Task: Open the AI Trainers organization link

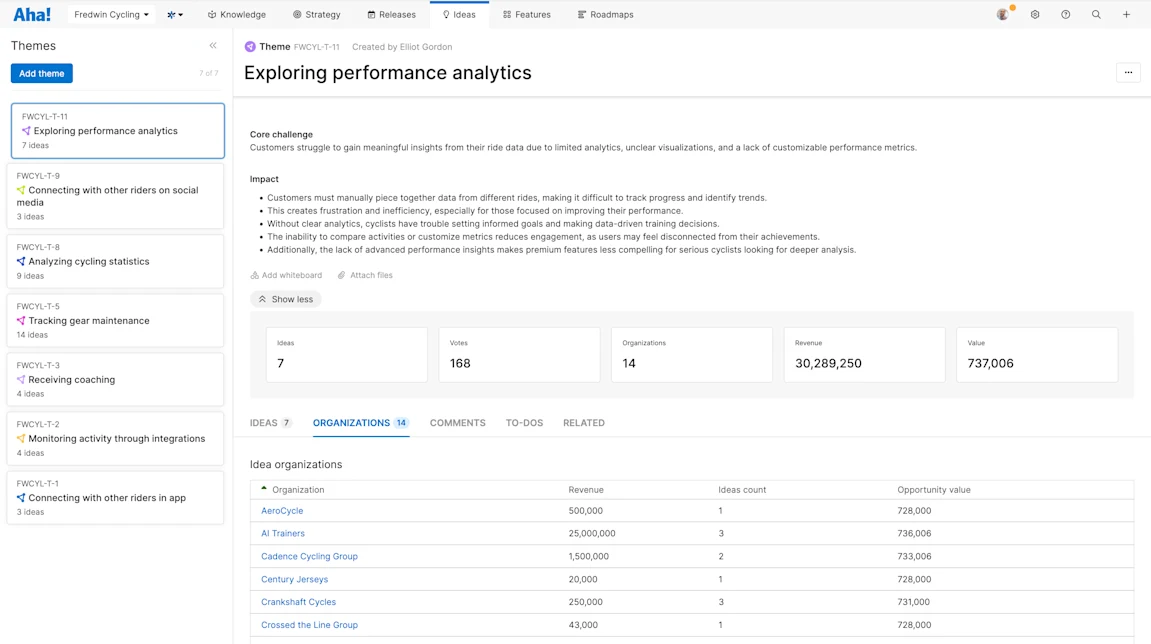Action: 283,533
